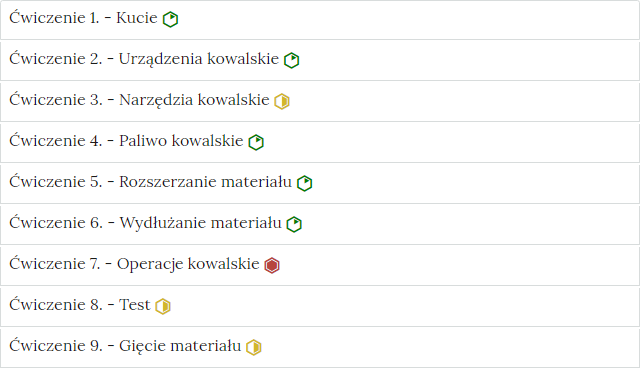Open Ćwiczenie 9. - Gięcie materiału
Viewport: 640px width, 368px height.
(x=125, y=346)
